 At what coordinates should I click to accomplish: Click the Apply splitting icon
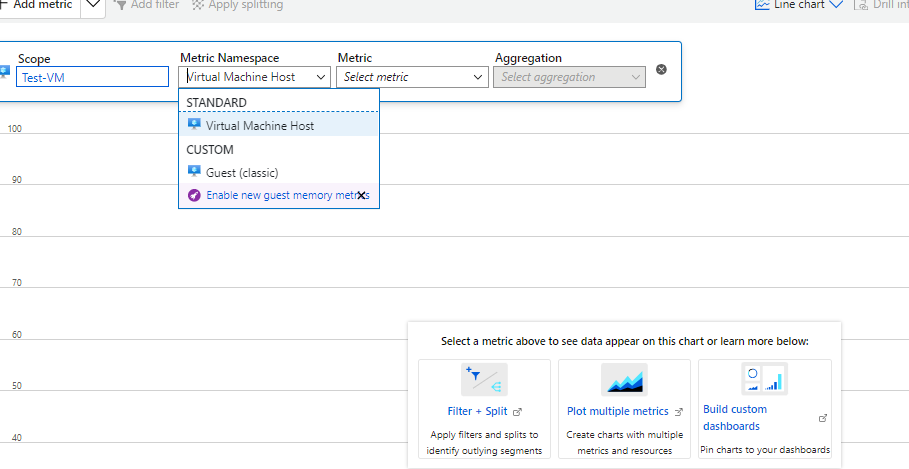pyautogui.click(x=198, y=5)
